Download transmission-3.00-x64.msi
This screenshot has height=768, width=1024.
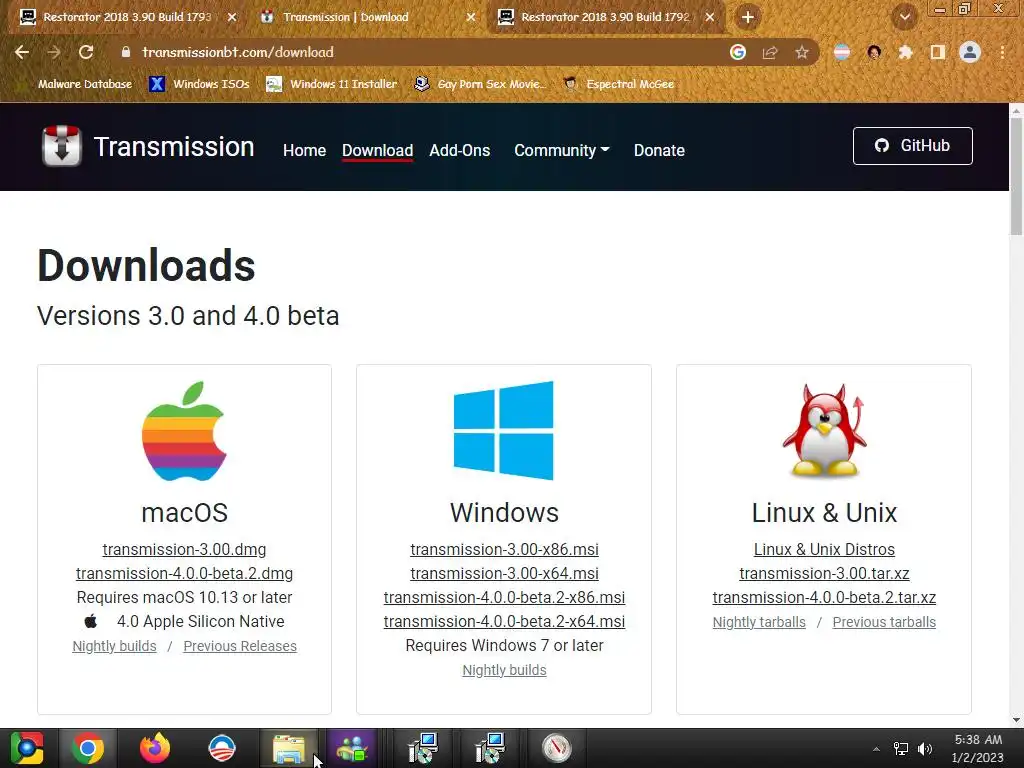504,573
